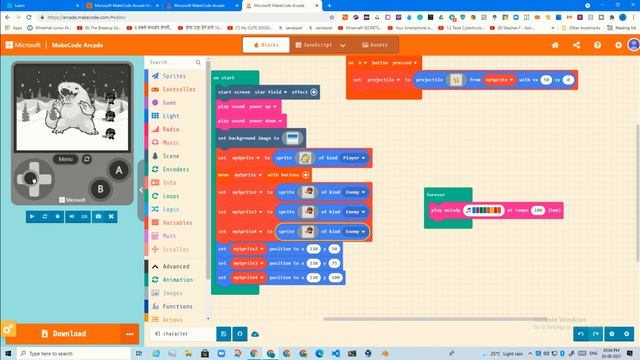Expand move mySprite with buttons plus

306,175
